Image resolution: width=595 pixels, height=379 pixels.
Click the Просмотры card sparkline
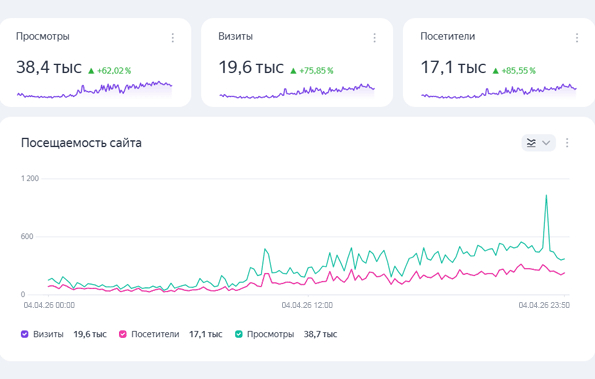[94, 90]
